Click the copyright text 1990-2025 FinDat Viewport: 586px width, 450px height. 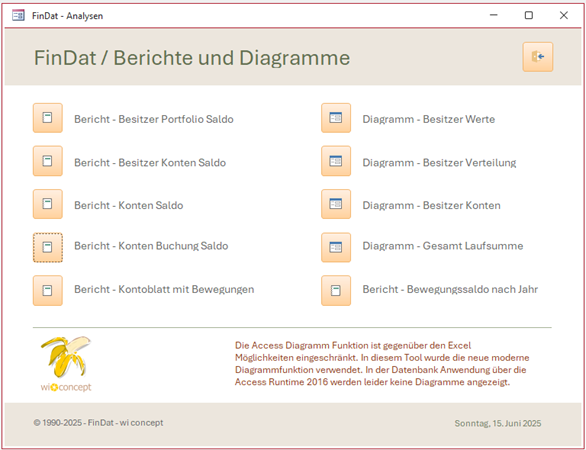click(98, 423)
